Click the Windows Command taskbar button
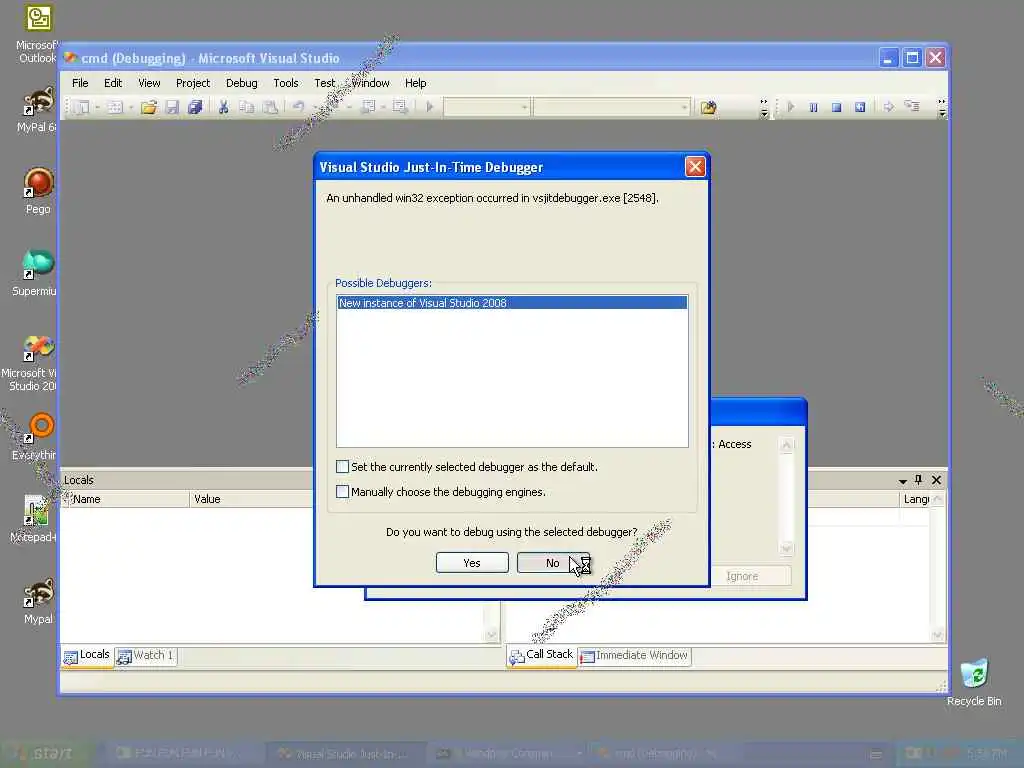 tap(507, 754)
